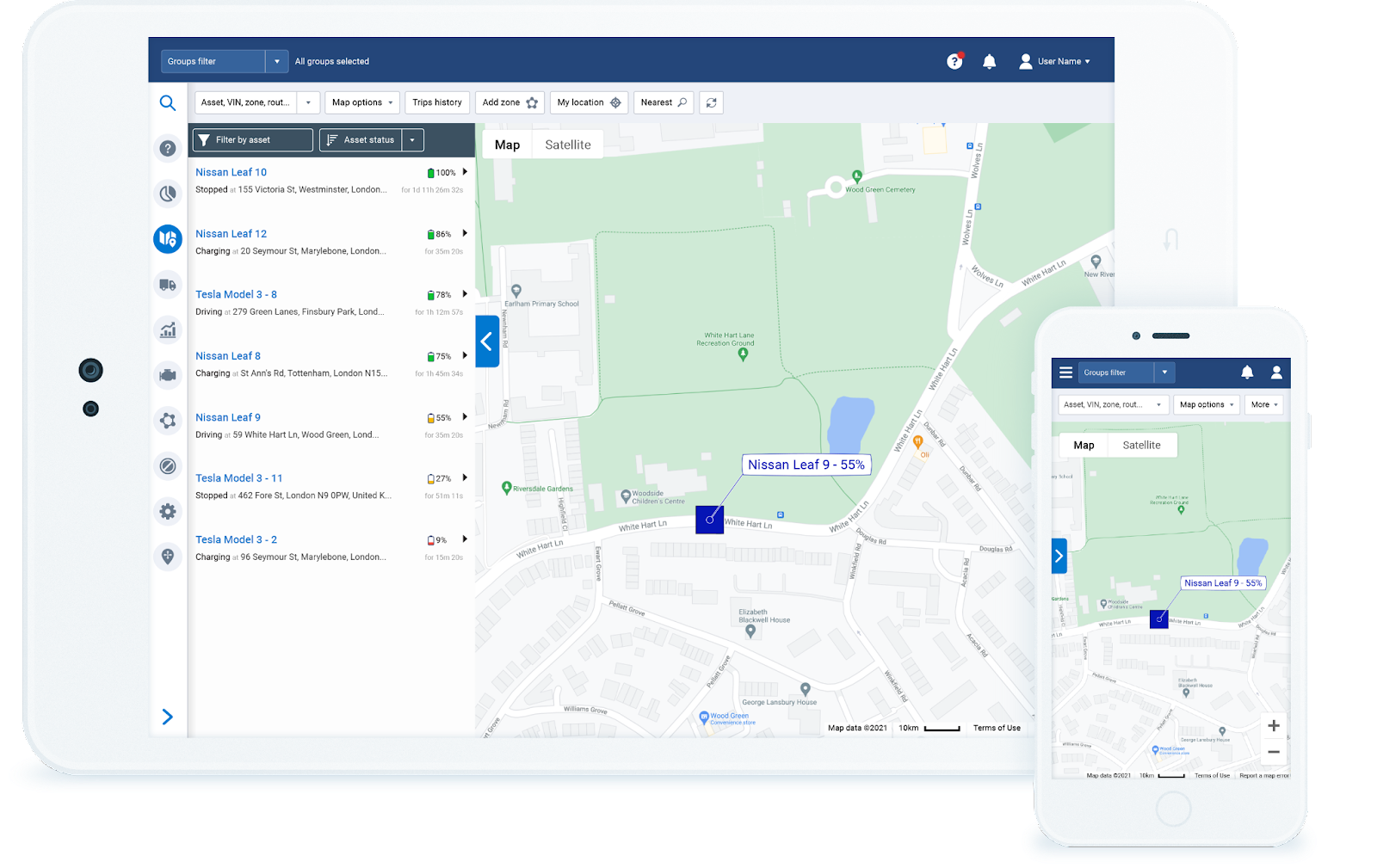Select the active map icon in sidebar
The image size is (1377, 868).
point(168,238)
